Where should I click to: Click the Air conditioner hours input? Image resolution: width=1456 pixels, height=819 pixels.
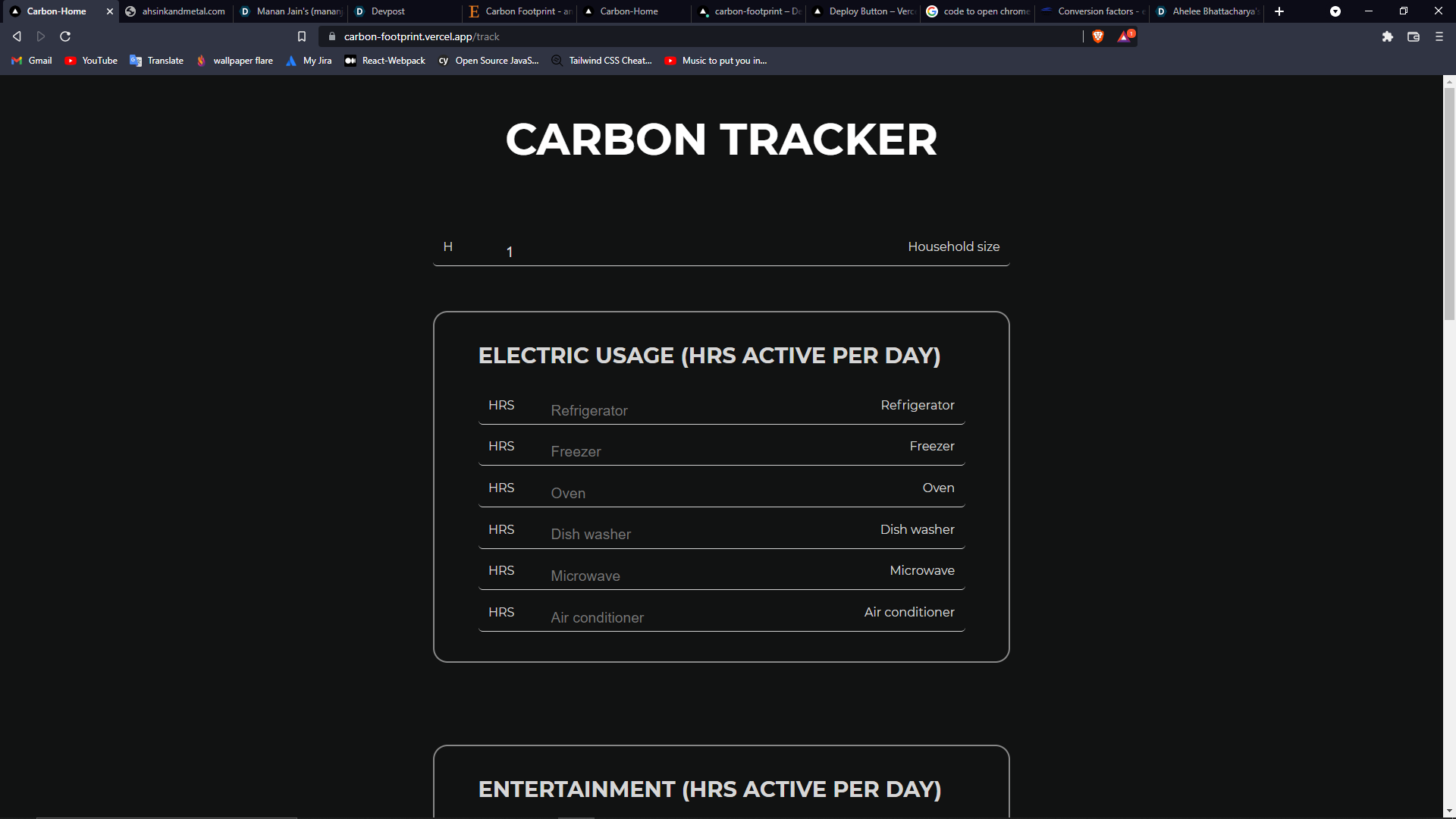720,617
